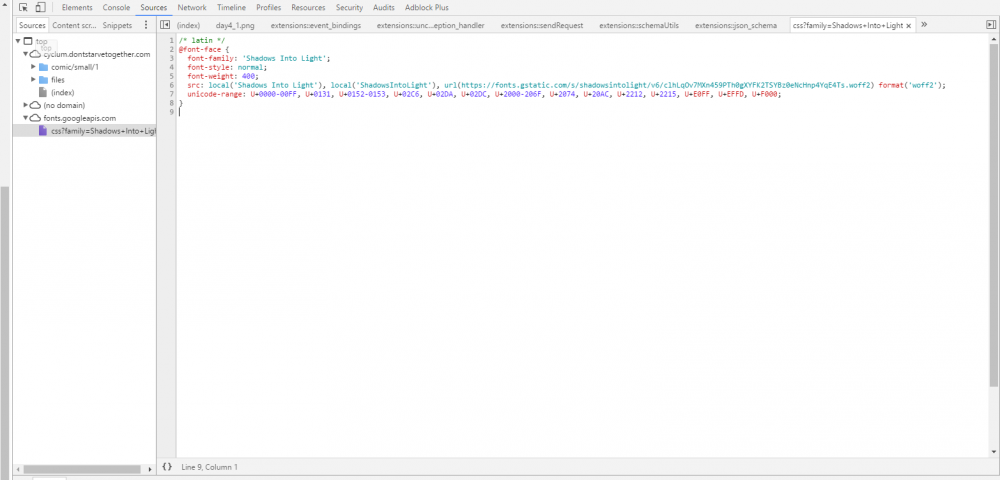Collapse the cyclum.dontstarvetogether.com tree node
This screenshot has height=480, width=1000.
click(26, 54)
